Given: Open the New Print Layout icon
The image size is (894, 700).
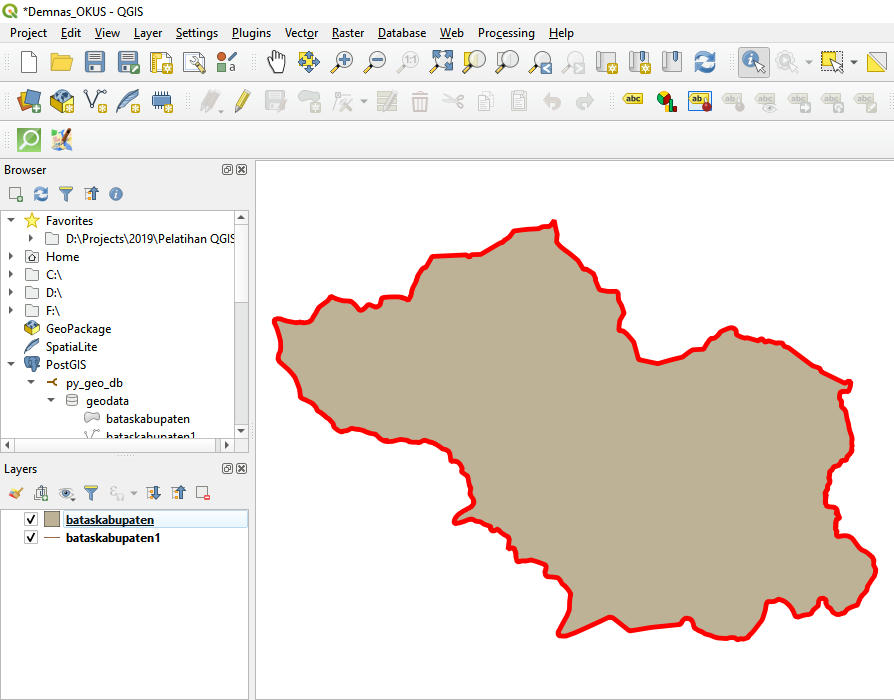Looking at the screenshot, I should pos(161,62).
